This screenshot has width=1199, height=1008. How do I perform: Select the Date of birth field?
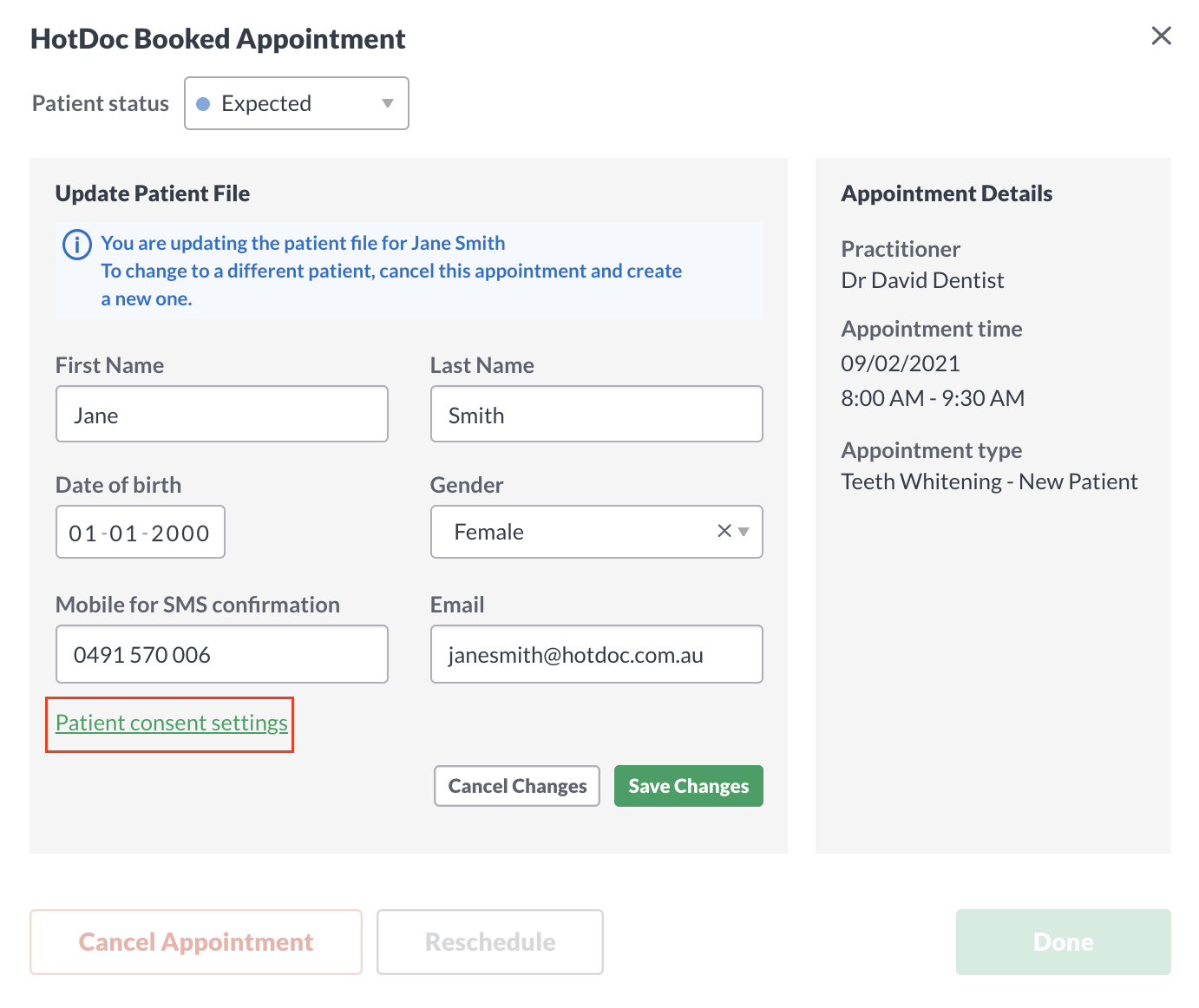pos(141,532)
